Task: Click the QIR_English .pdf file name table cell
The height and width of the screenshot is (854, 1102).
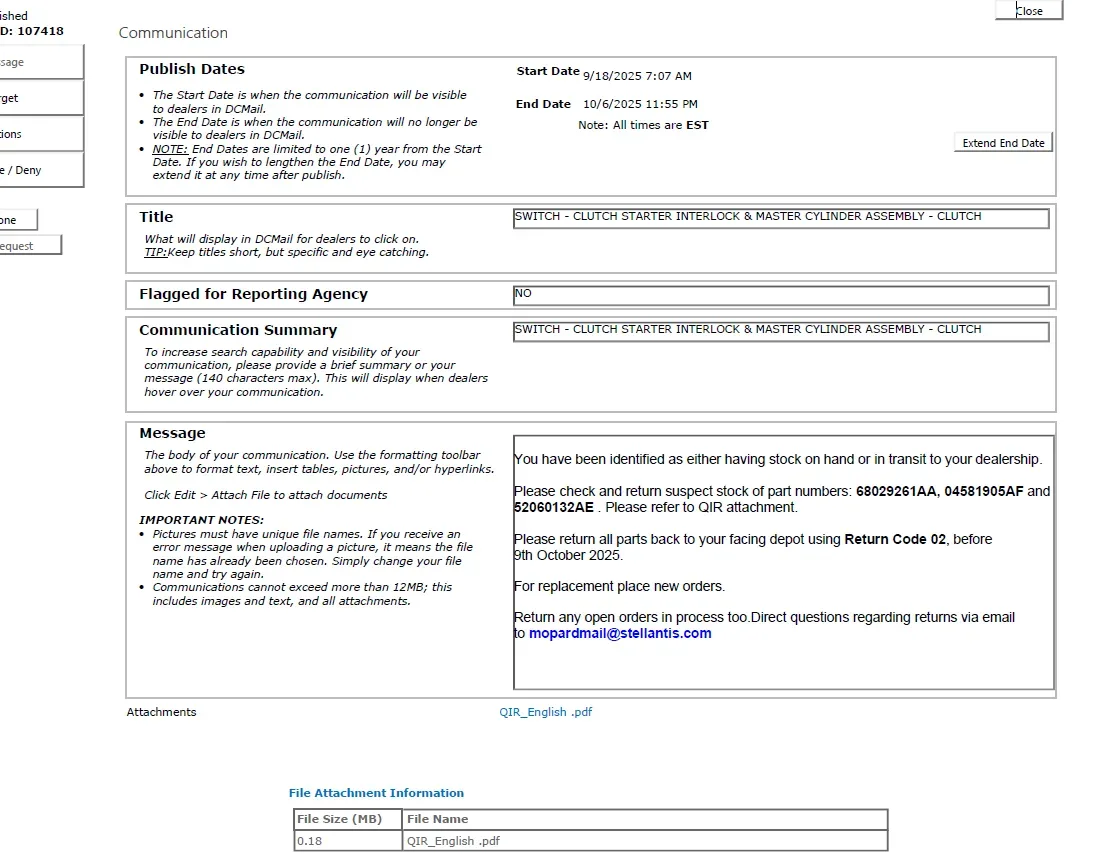Action: point(645,841)
